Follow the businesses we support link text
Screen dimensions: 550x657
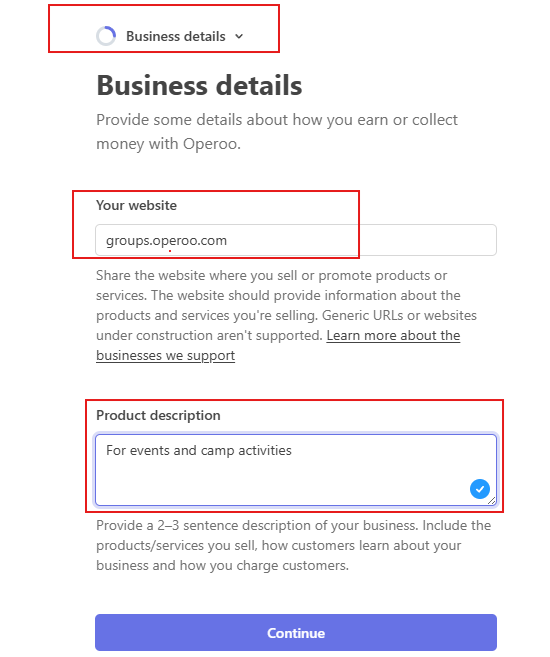click(x=165, y=356)
